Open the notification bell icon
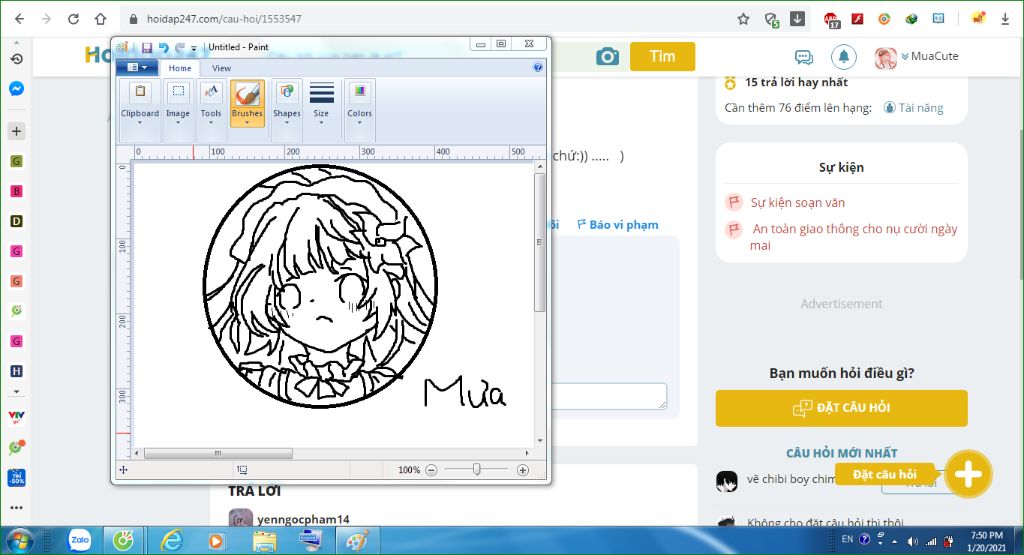 point(844,57)
